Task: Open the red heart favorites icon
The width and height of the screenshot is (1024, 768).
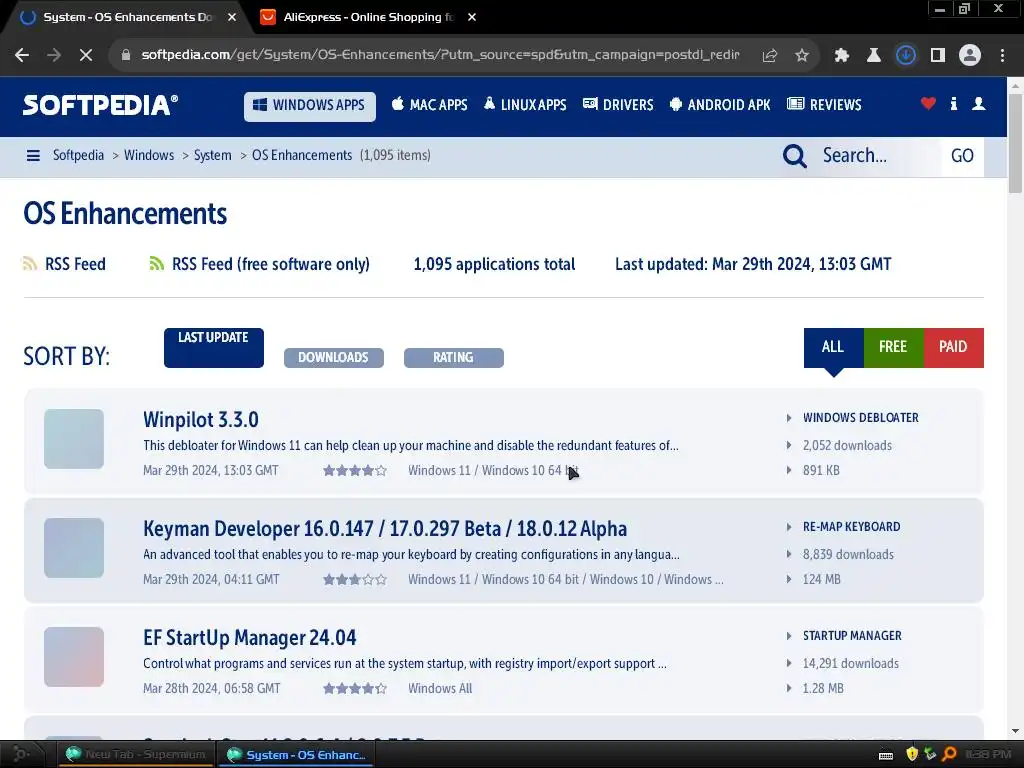Action: tap(928, 104)
